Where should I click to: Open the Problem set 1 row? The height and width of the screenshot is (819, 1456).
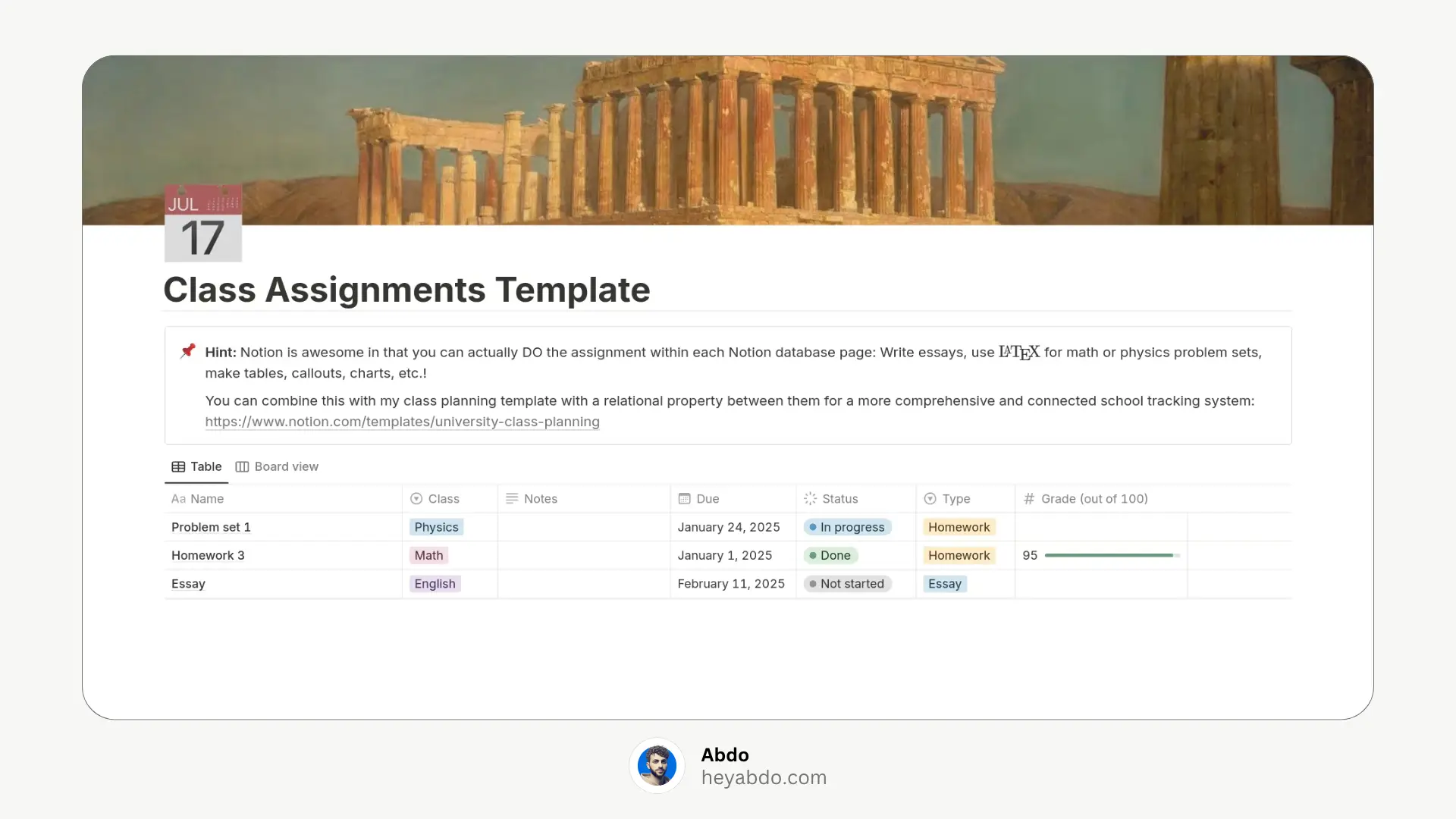coord(211,527)
